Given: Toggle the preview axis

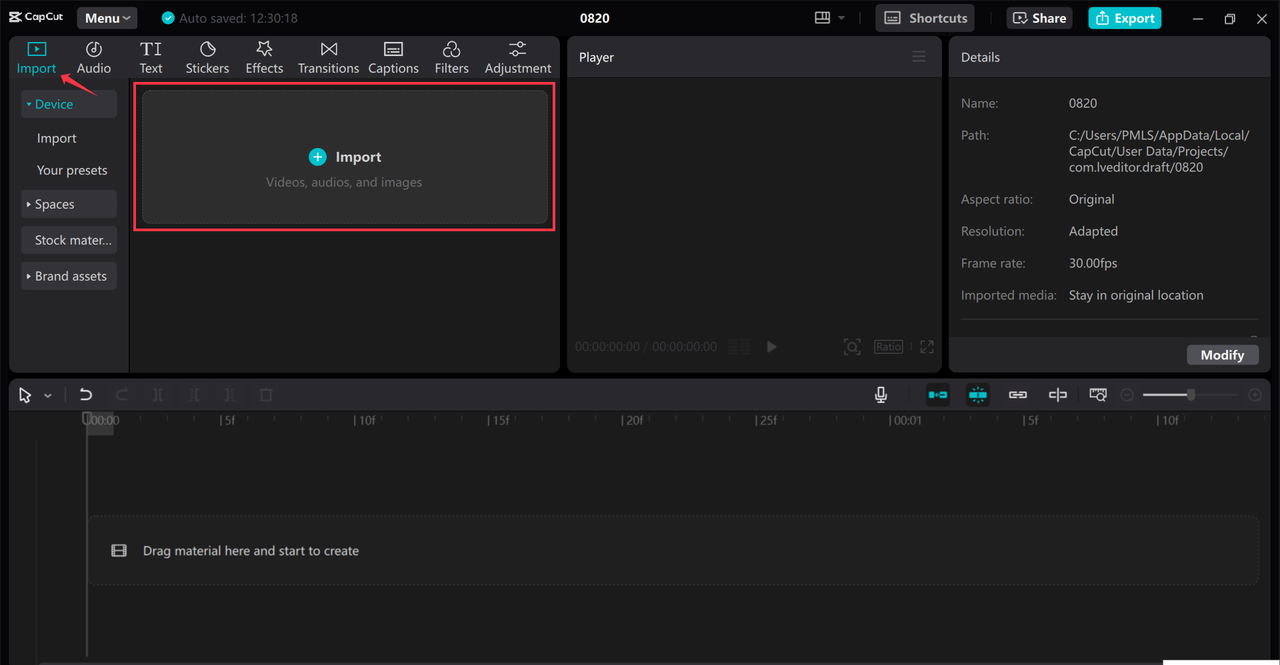Looking at the screenshot, I should click(1058, 395).
